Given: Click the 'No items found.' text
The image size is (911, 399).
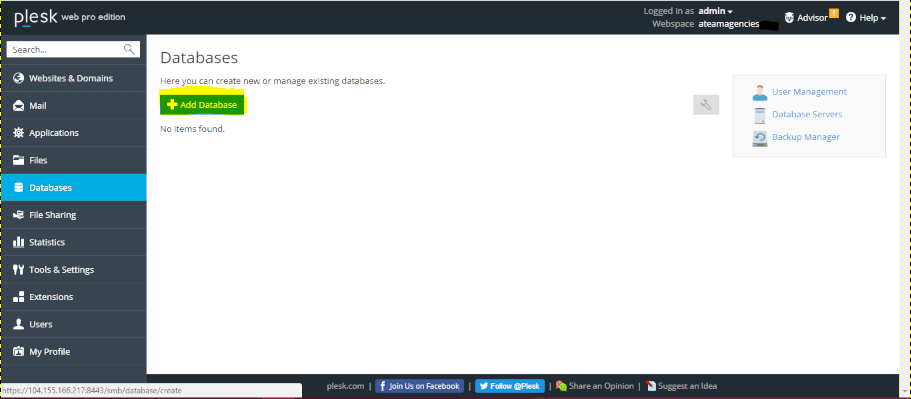Looking at the screenshot, I should [192, 129].
